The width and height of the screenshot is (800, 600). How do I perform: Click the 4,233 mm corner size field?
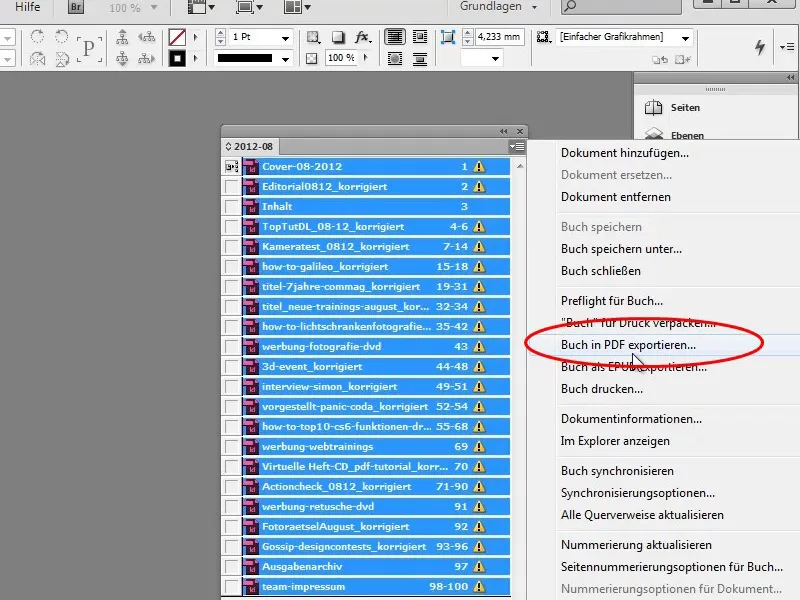499,37
